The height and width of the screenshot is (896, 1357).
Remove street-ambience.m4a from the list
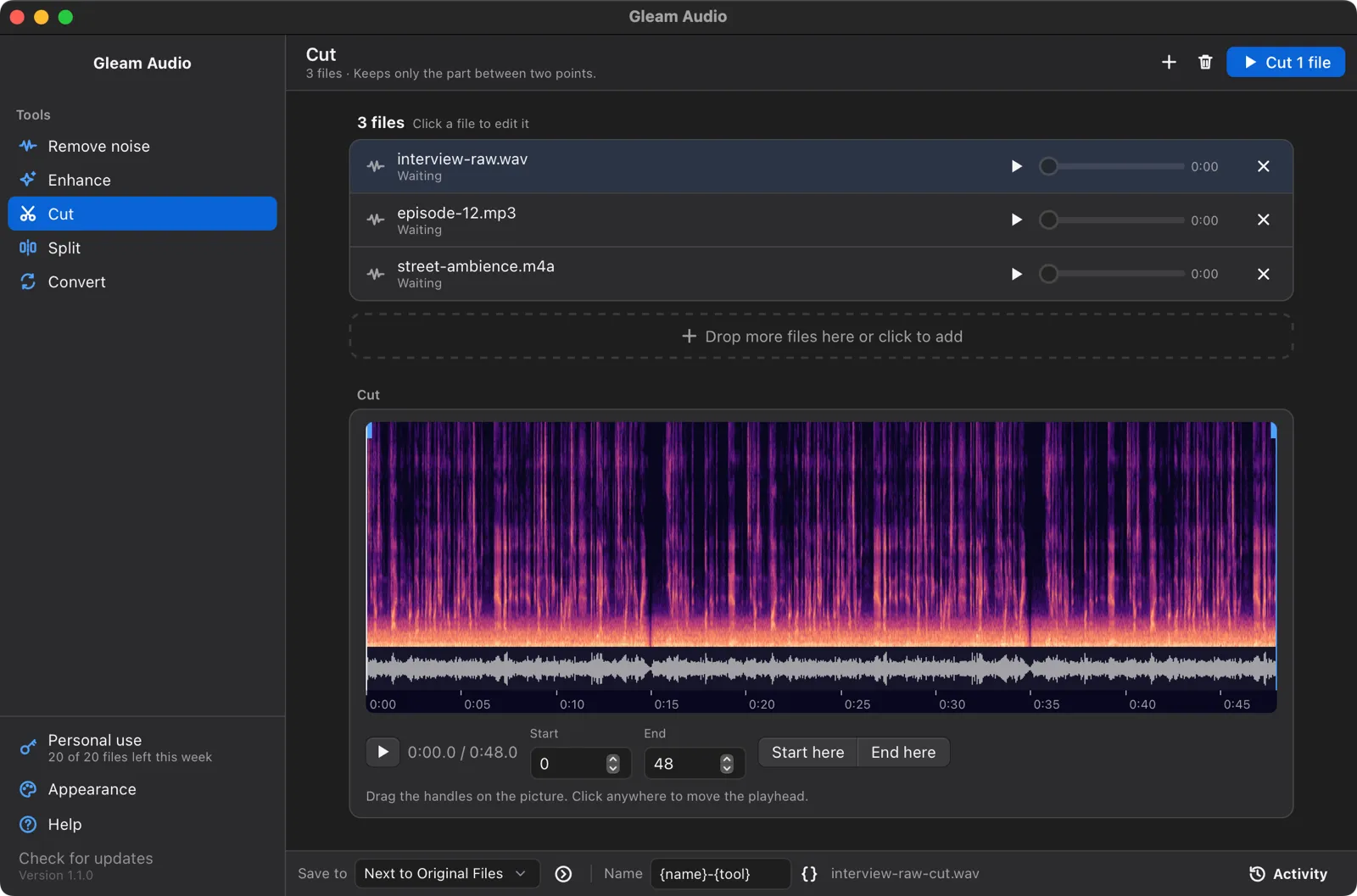1263,274
